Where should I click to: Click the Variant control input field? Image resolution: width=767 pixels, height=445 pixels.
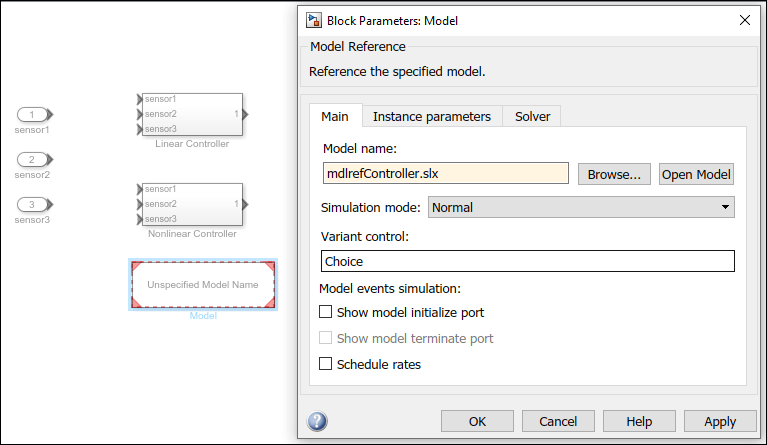pos(528,261)
